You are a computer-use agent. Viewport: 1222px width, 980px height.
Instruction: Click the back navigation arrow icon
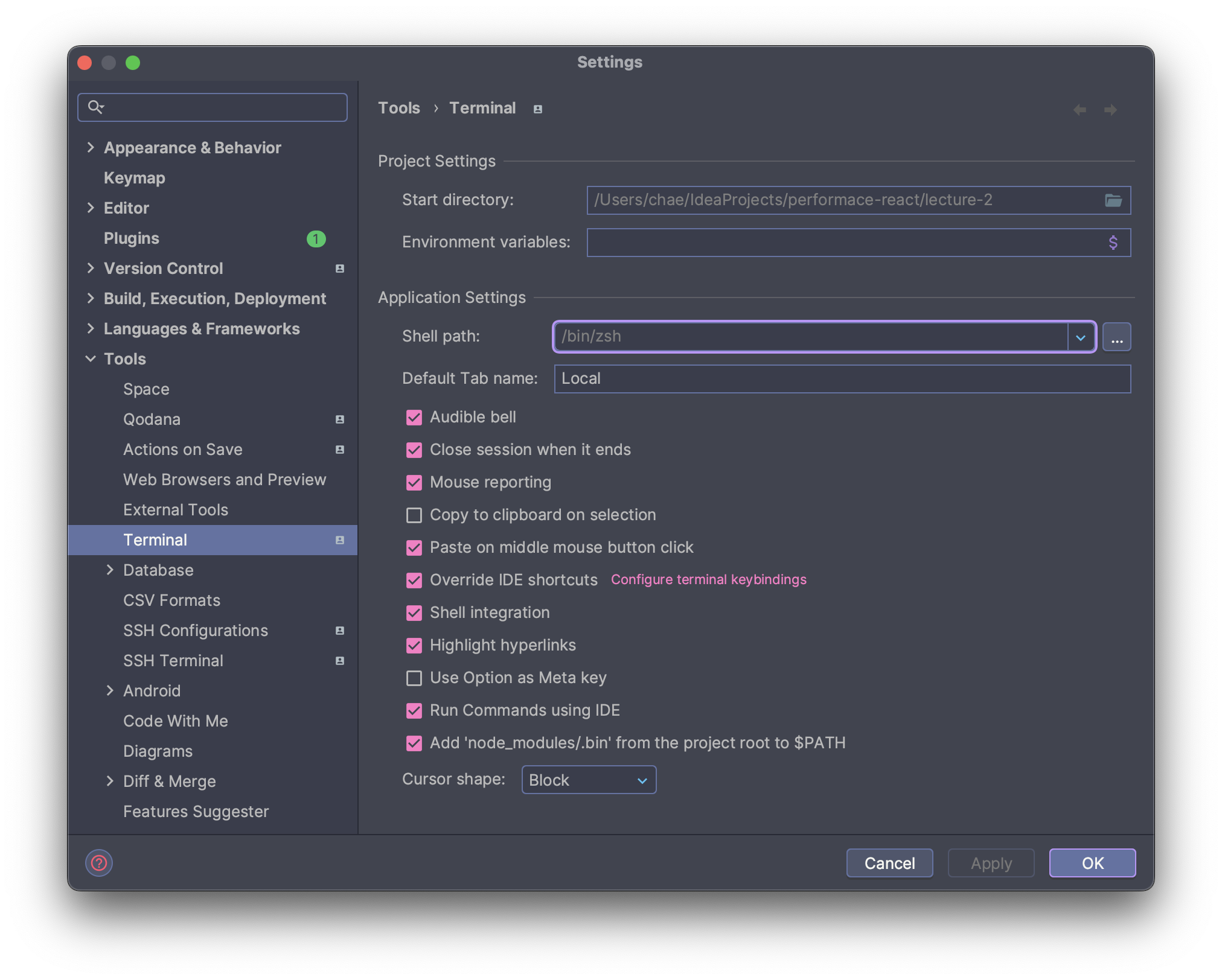[1080, 110]
